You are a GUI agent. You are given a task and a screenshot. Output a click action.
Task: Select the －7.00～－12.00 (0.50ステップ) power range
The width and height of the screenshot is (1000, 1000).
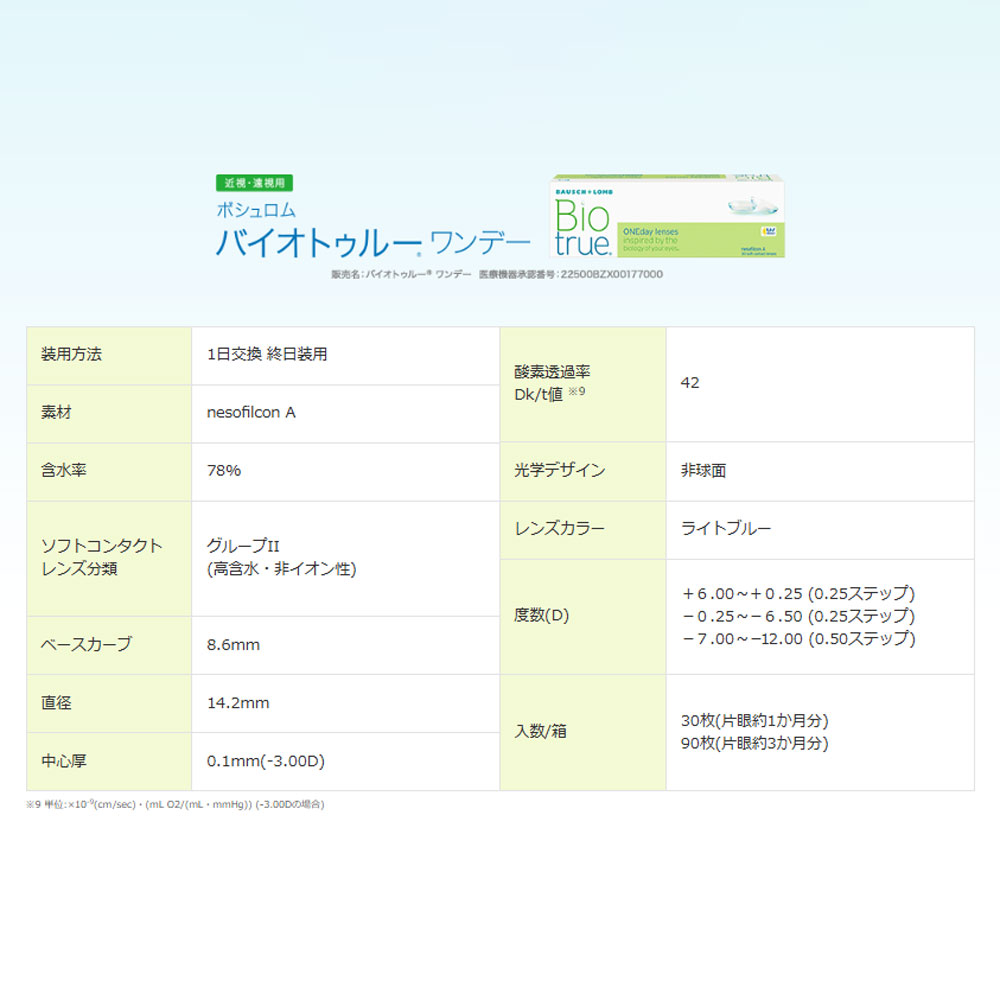(797, 638)
